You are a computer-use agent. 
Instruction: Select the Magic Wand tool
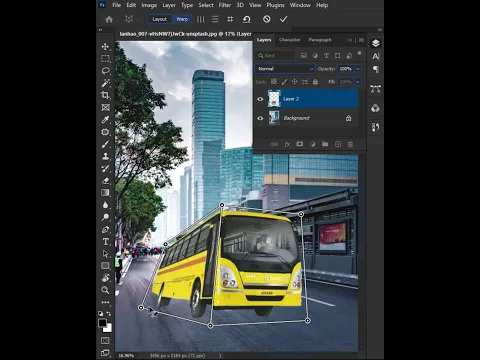pos(105,83)
